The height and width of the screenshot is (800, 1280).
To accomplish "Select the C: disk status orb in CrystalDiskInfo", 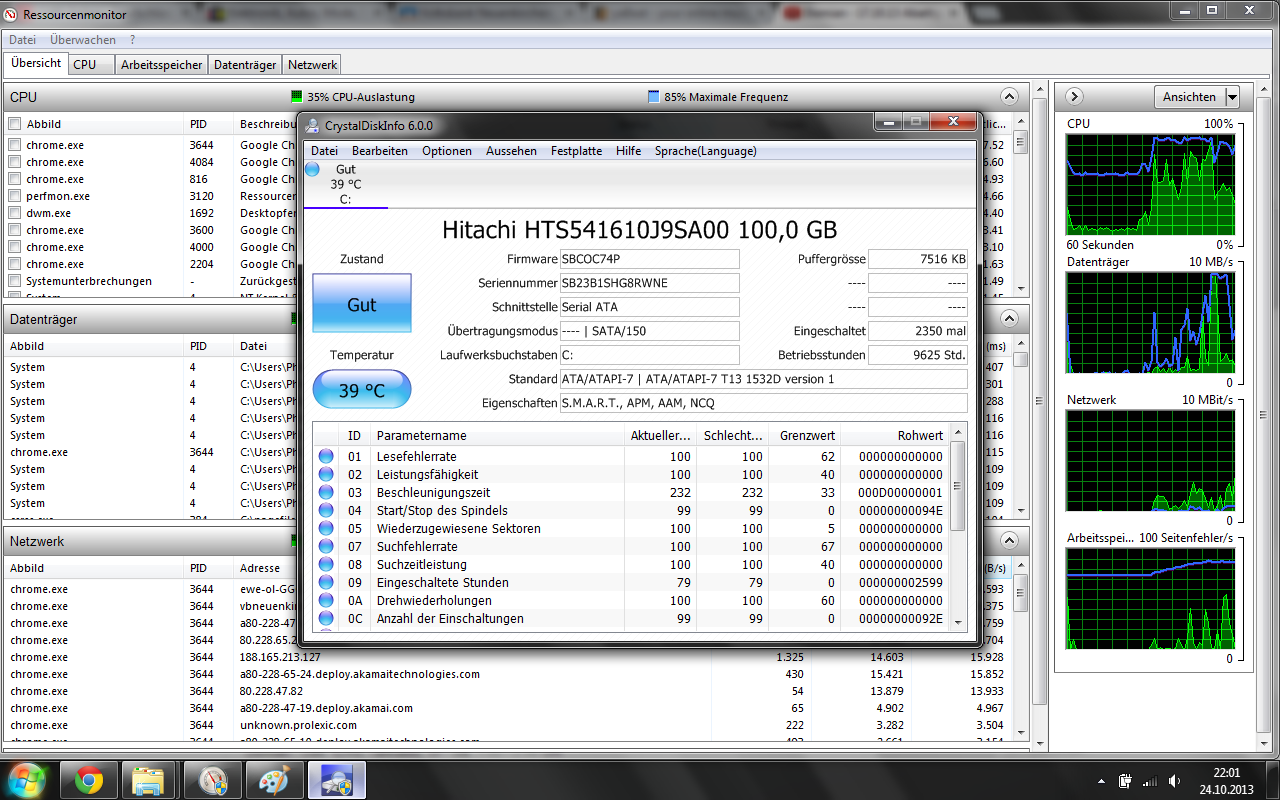I will (x=312, y=169).
